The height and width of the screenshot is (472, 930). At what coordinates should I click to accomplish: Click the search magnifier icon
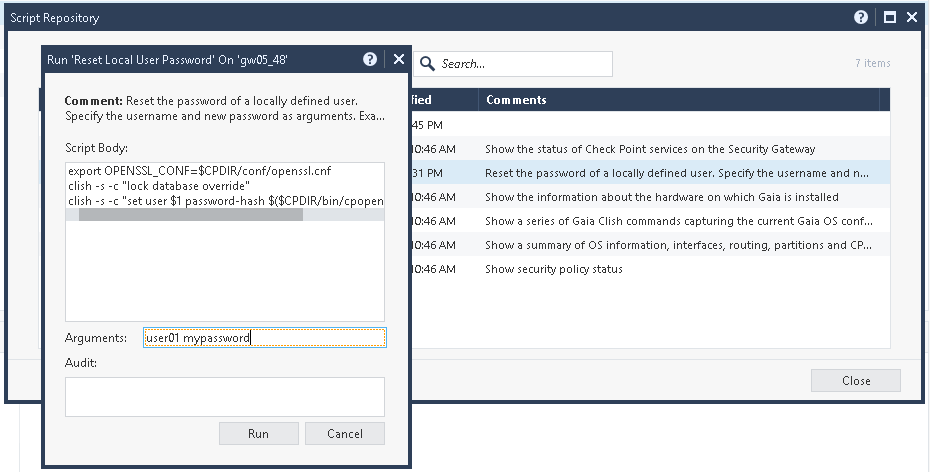click(428, 64)
